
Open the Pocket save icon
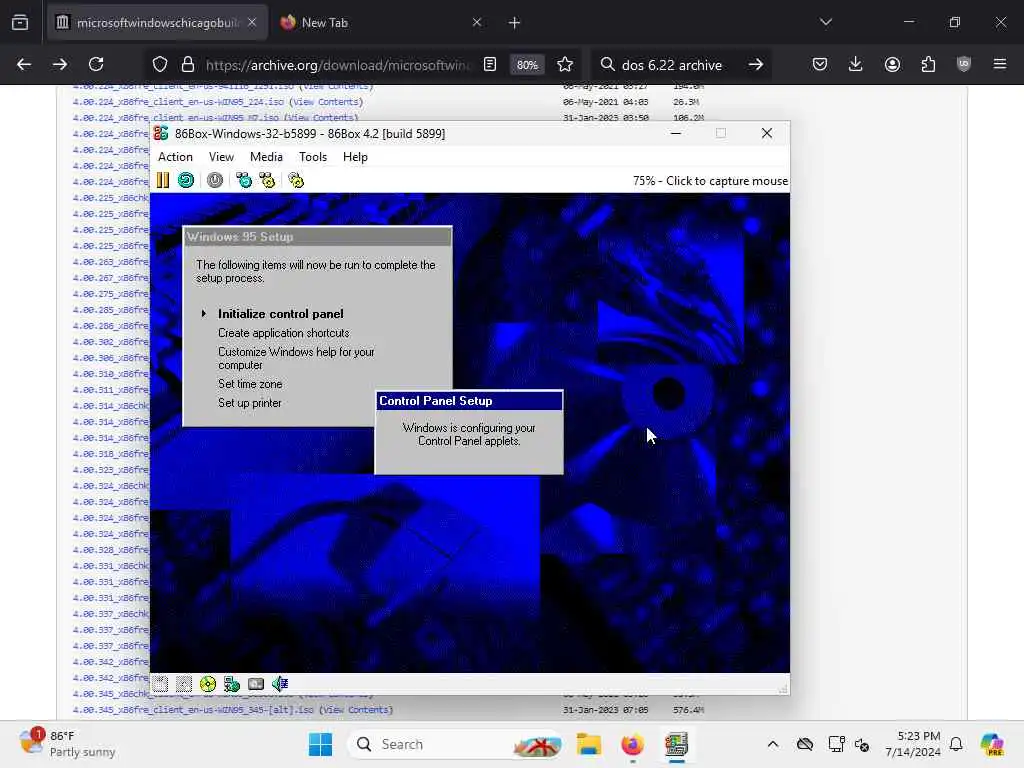[x=820, y=64]
